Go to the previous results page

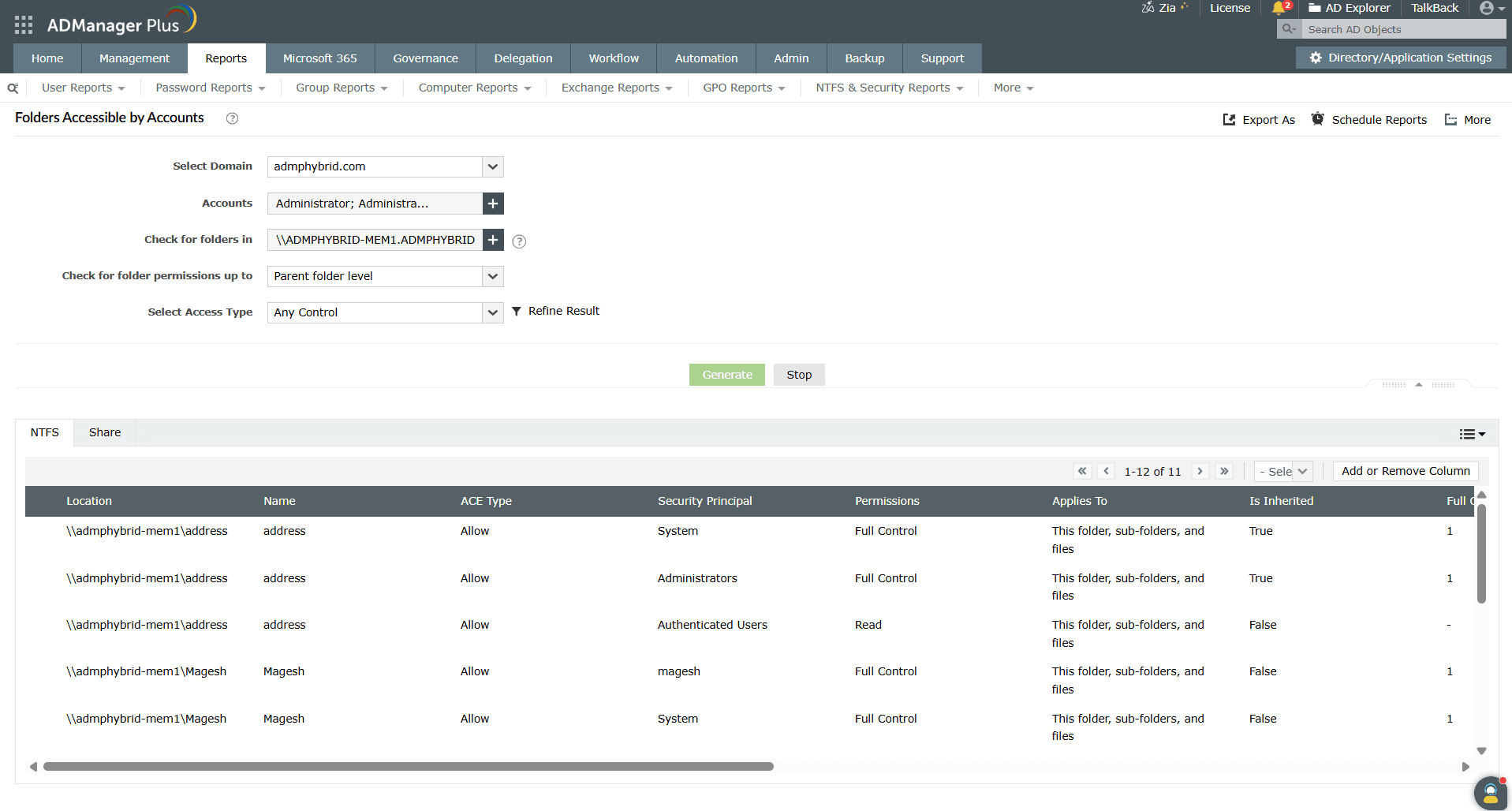pyautogui.click(x=1107, y=471)
